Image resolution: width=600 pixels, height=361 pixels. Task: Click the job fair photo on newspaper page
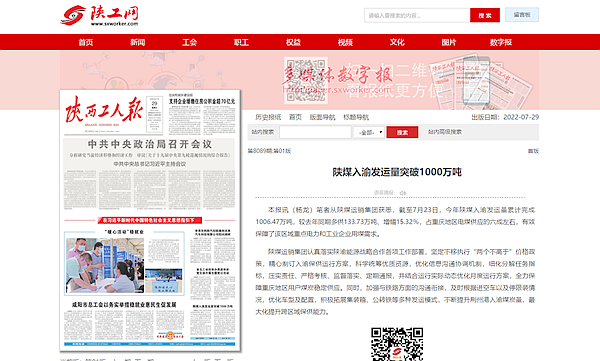tap(105, 265)
